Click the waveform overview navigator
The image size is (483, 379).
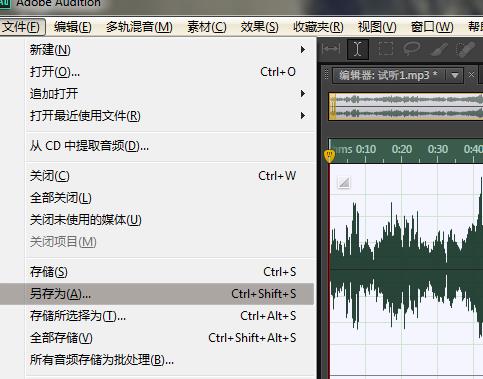406,106
